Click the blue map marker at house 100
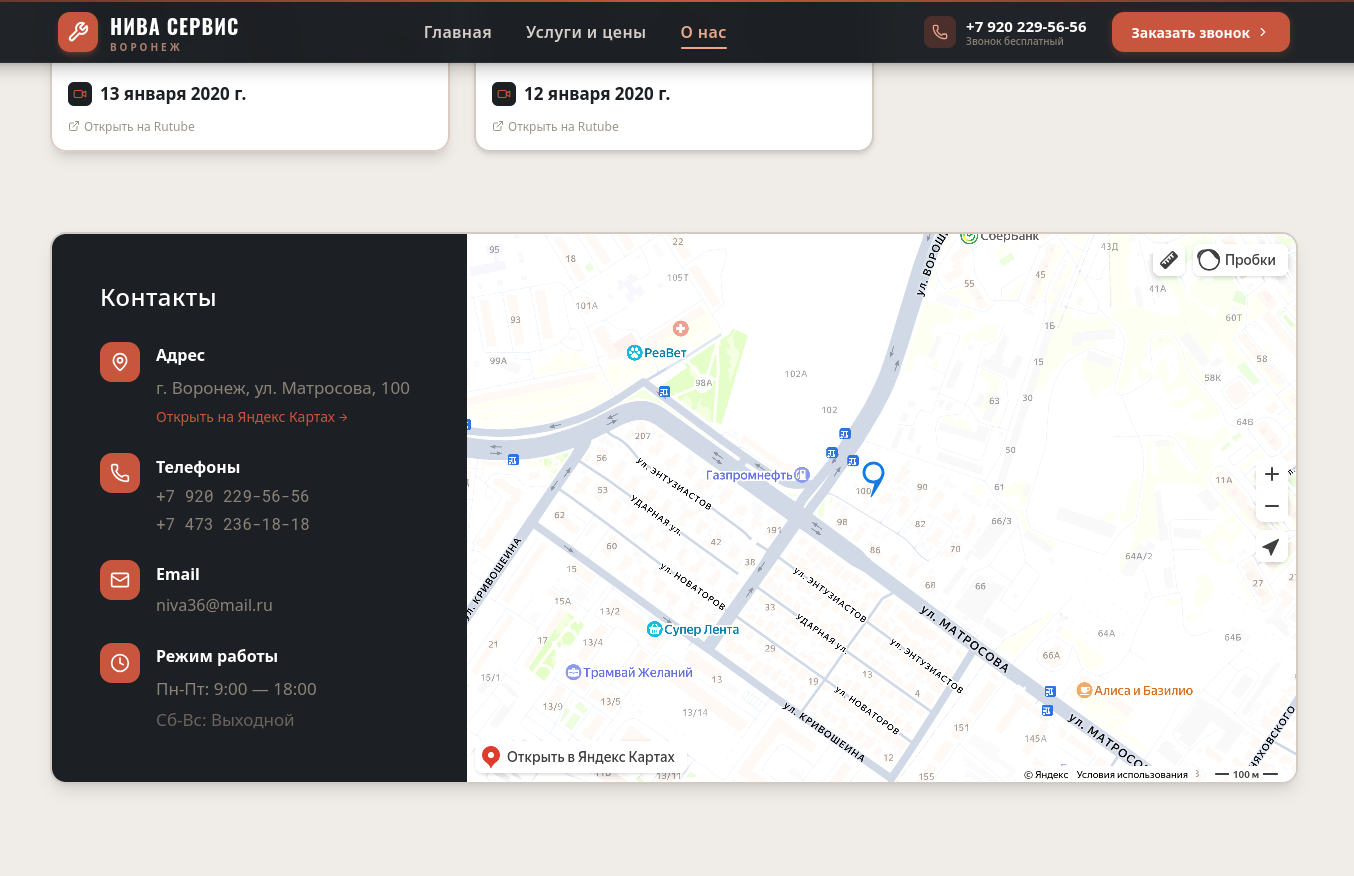The width and height of the screenshot is (1354, 876). (873, 477)
